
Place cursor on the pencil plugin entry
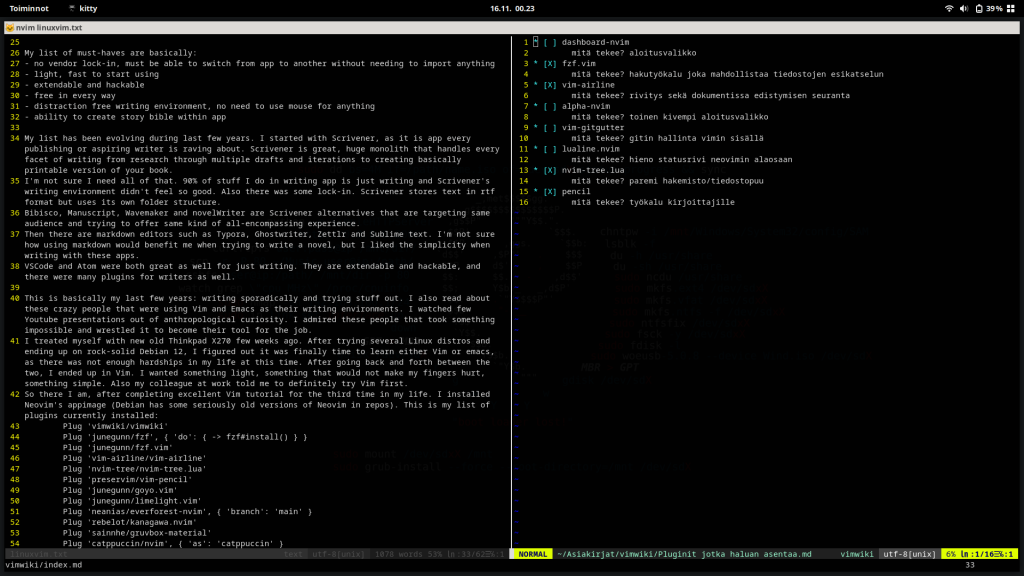pos(577,191)
